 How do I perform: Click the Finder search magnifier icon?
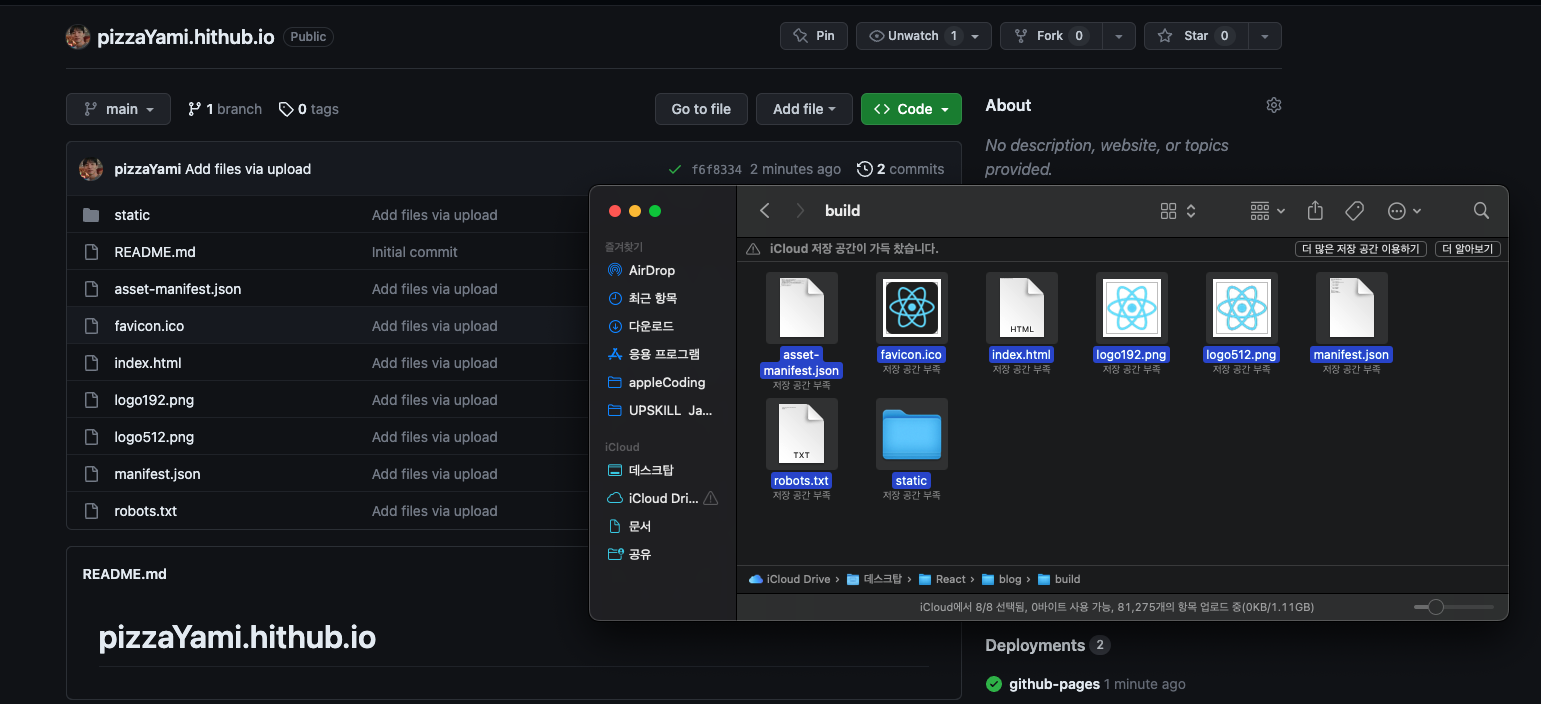pos(1481,210)
